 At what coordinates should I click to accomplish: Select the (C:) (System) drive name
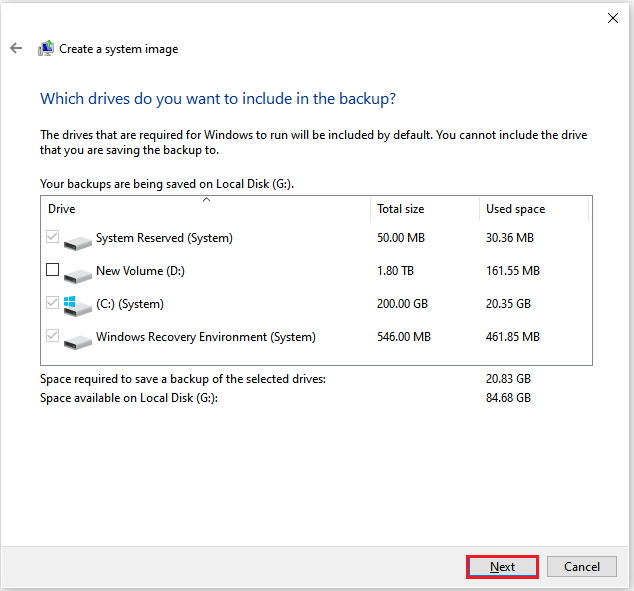(130, 304)
